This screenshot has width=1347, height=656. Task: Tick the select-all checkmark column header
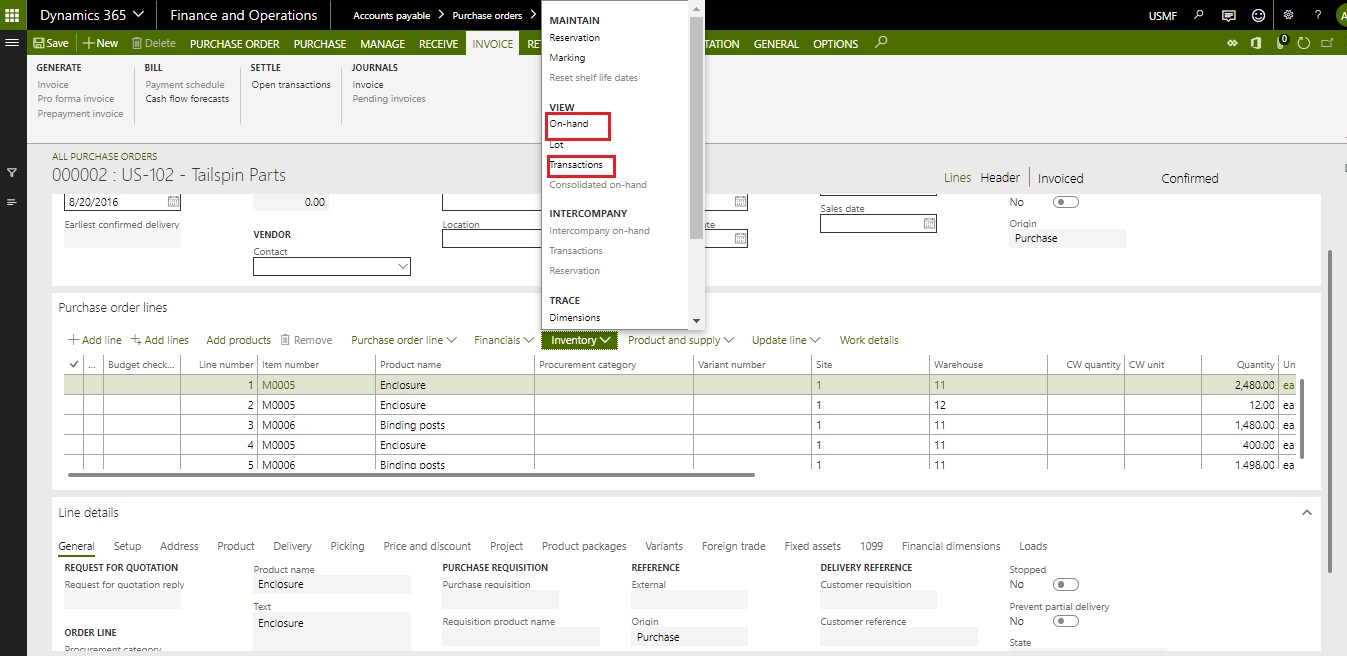point(73,364)
